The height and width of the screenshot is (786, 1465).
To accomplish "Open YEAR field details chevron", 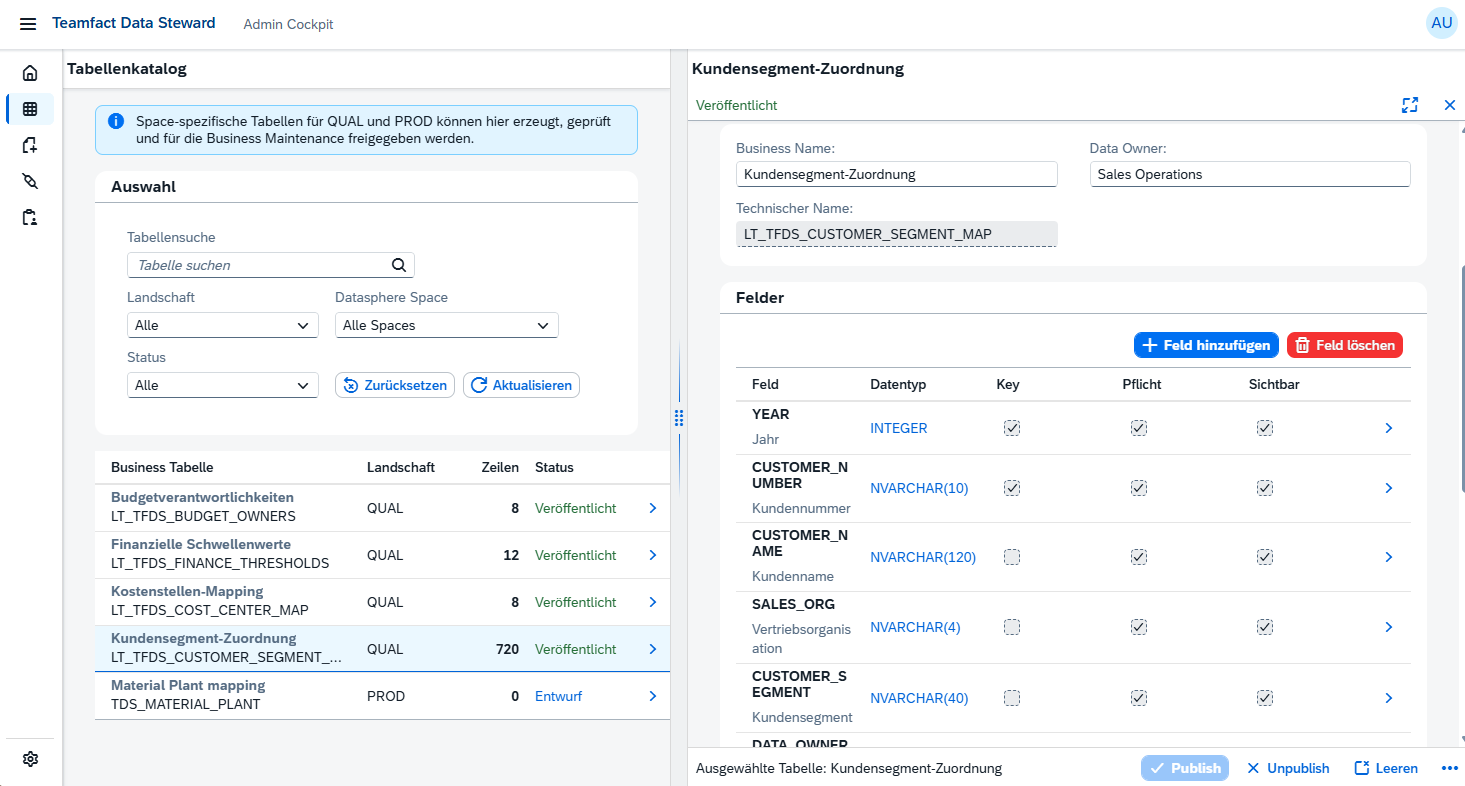I will click(1388, 428).
